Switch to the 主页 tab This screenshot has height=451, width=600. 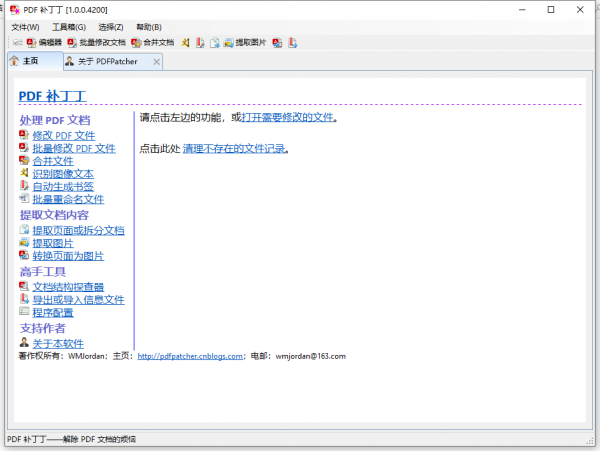(x=35, y=61)
